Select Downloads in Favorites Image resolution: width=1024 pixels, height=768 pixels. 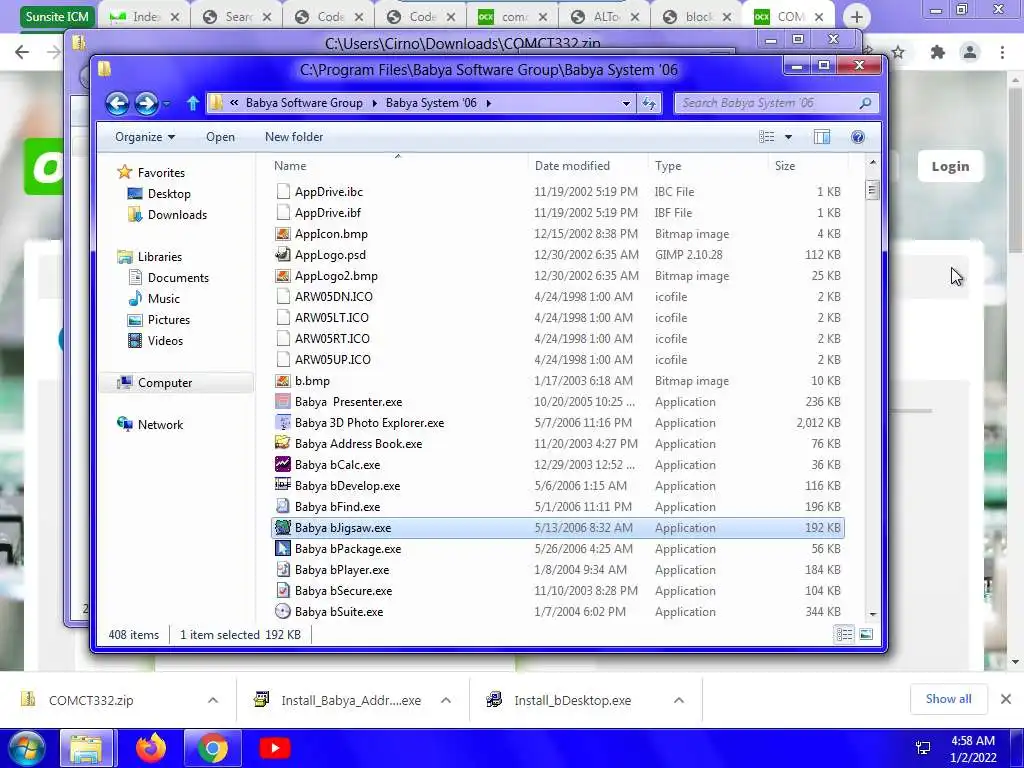[x=177, y=215]
